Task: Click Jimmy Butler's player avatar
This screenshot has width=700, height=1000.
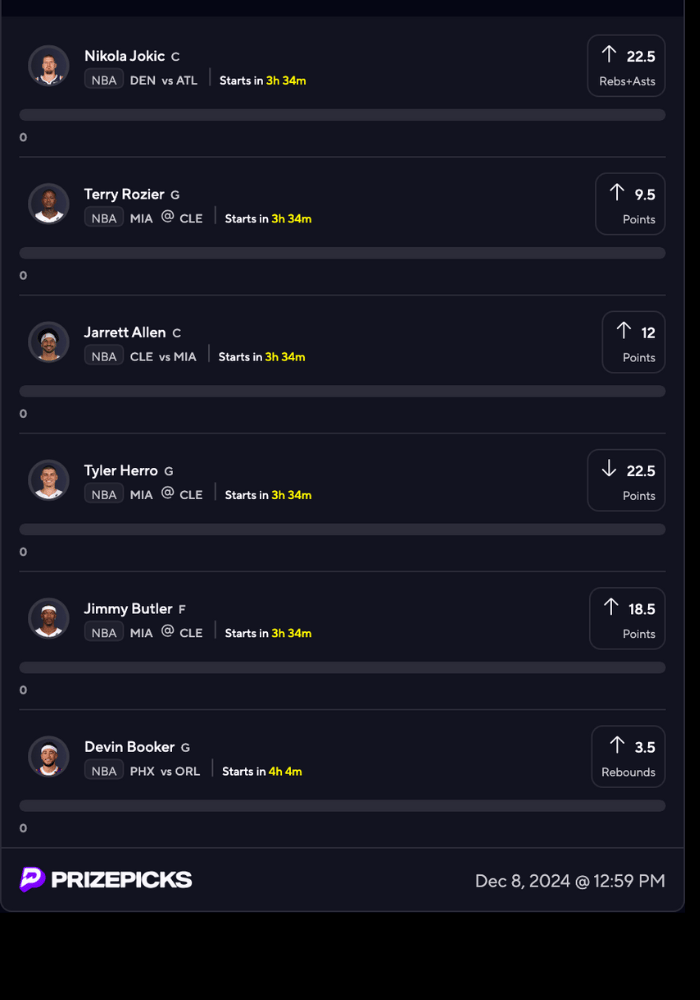Action: click(49, 618)
